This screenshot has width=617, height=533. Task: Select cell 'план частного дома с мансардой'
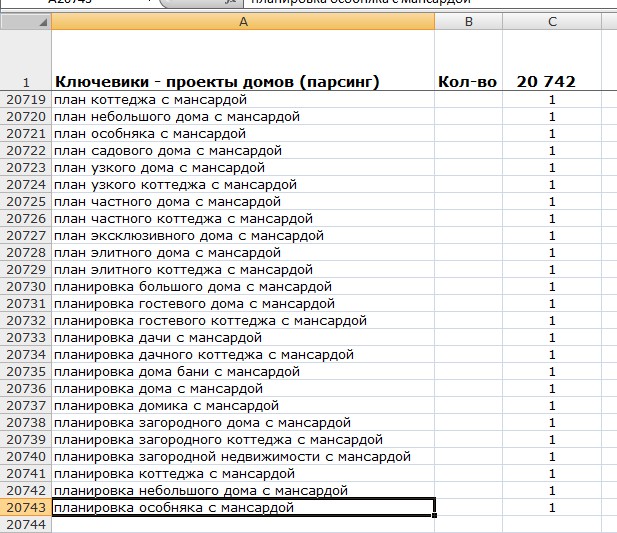pos(243,201)
